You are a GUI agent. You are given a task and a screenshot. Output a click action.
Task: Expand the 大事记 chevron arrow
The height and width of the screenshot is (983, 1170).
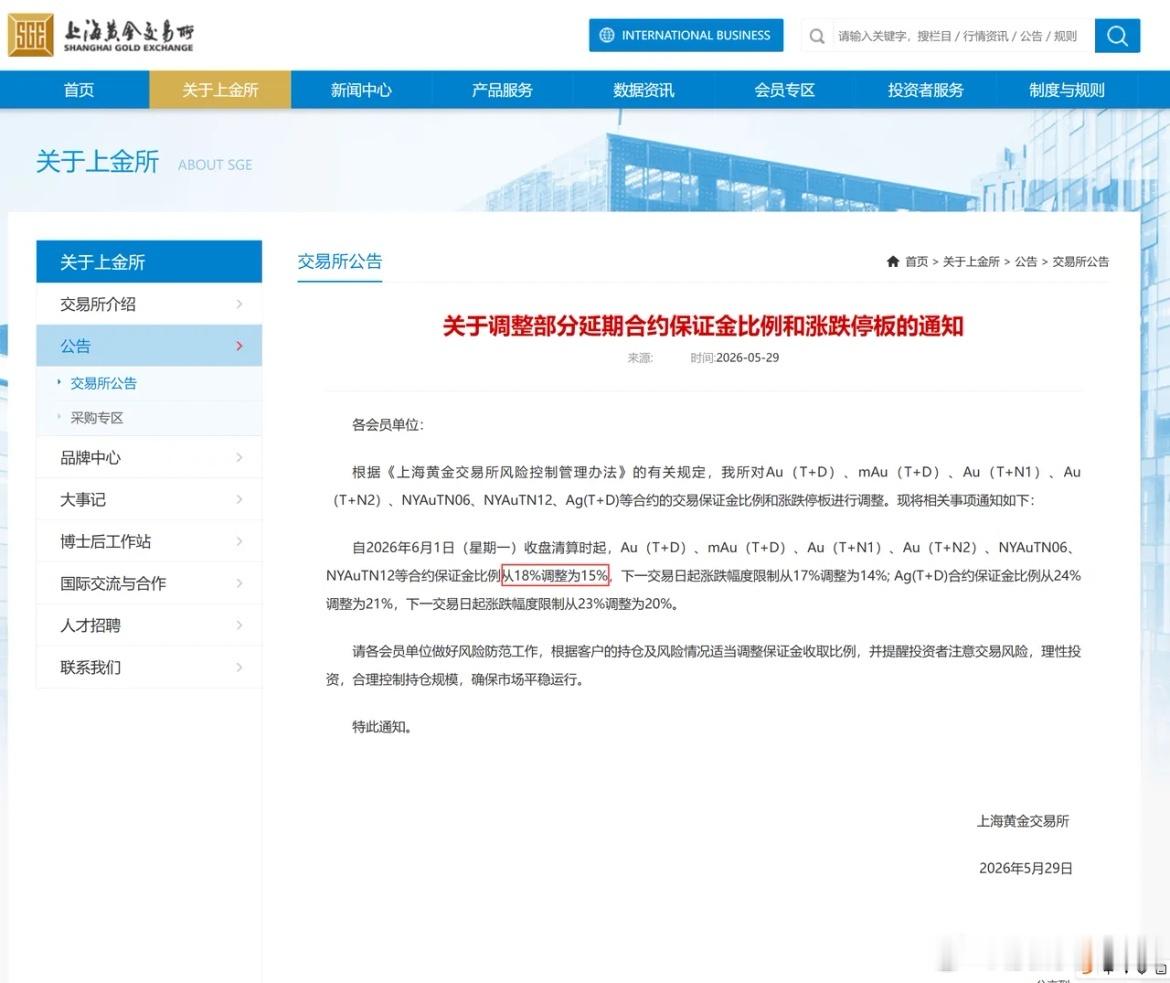pos(239,499)
